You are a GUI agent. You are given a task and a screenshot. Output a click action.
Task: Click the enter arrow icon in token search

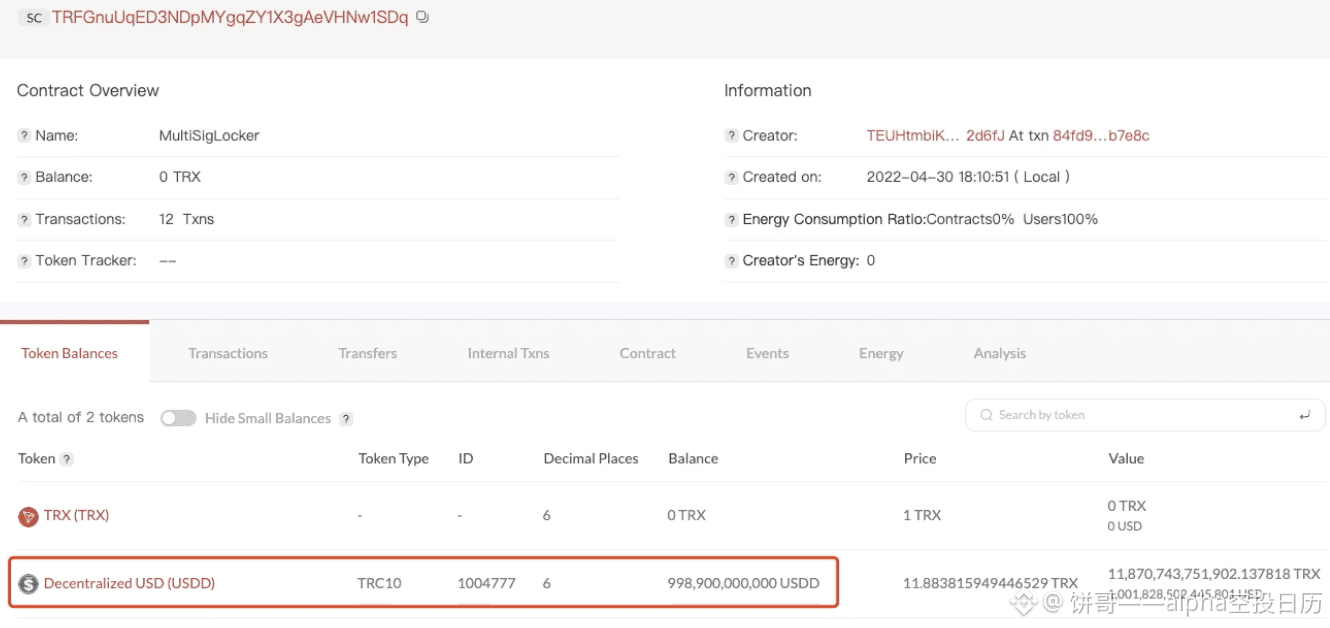click(1304, 415)
